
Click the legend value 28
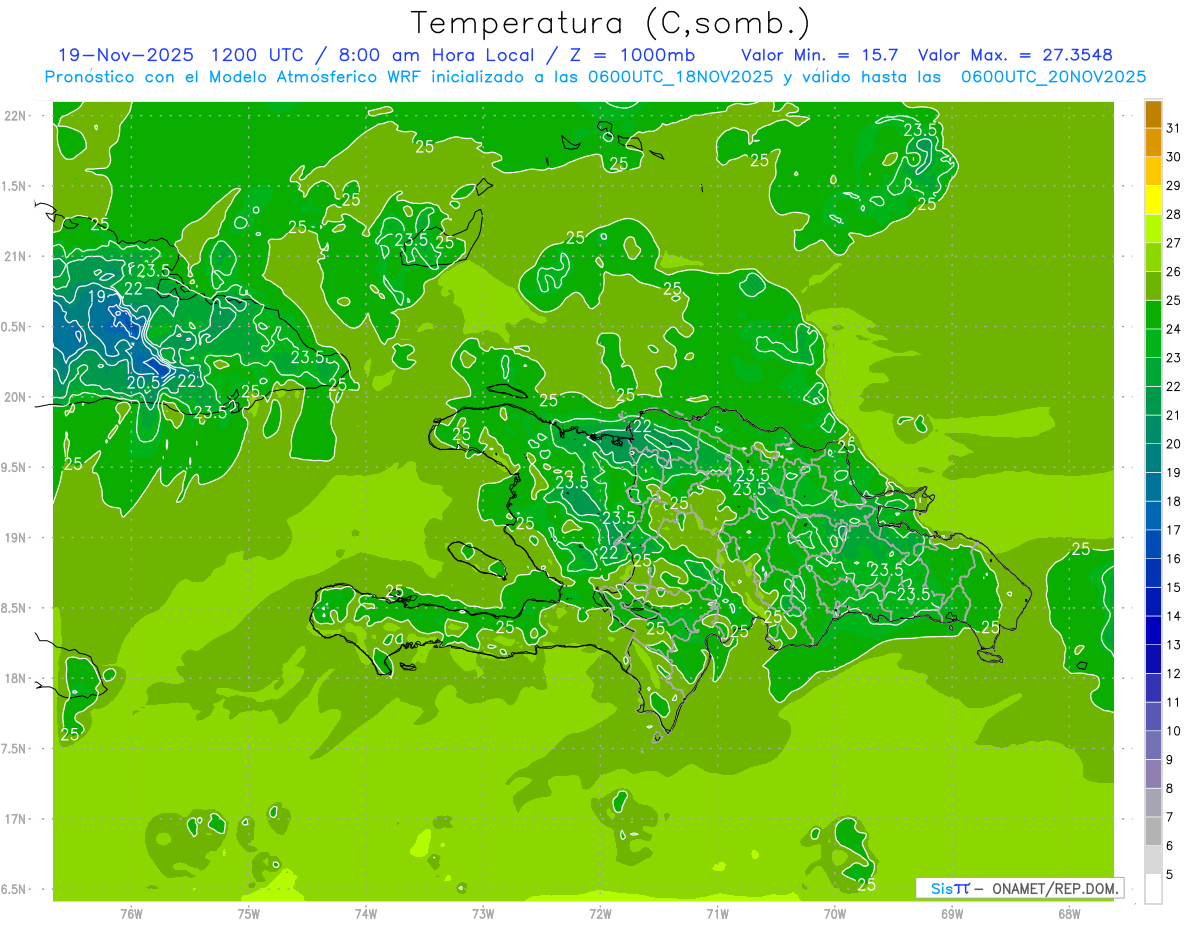pos(1174,214)
